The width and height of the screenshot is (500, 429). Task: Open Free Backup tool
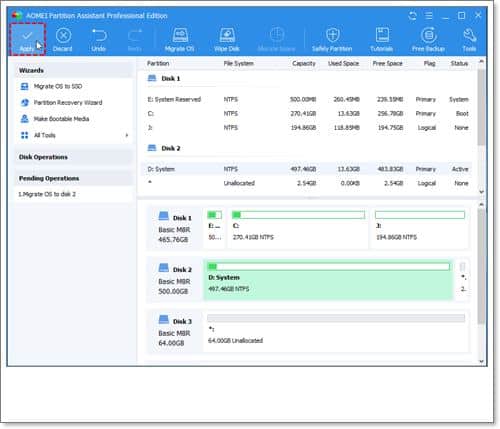point(428,40)
